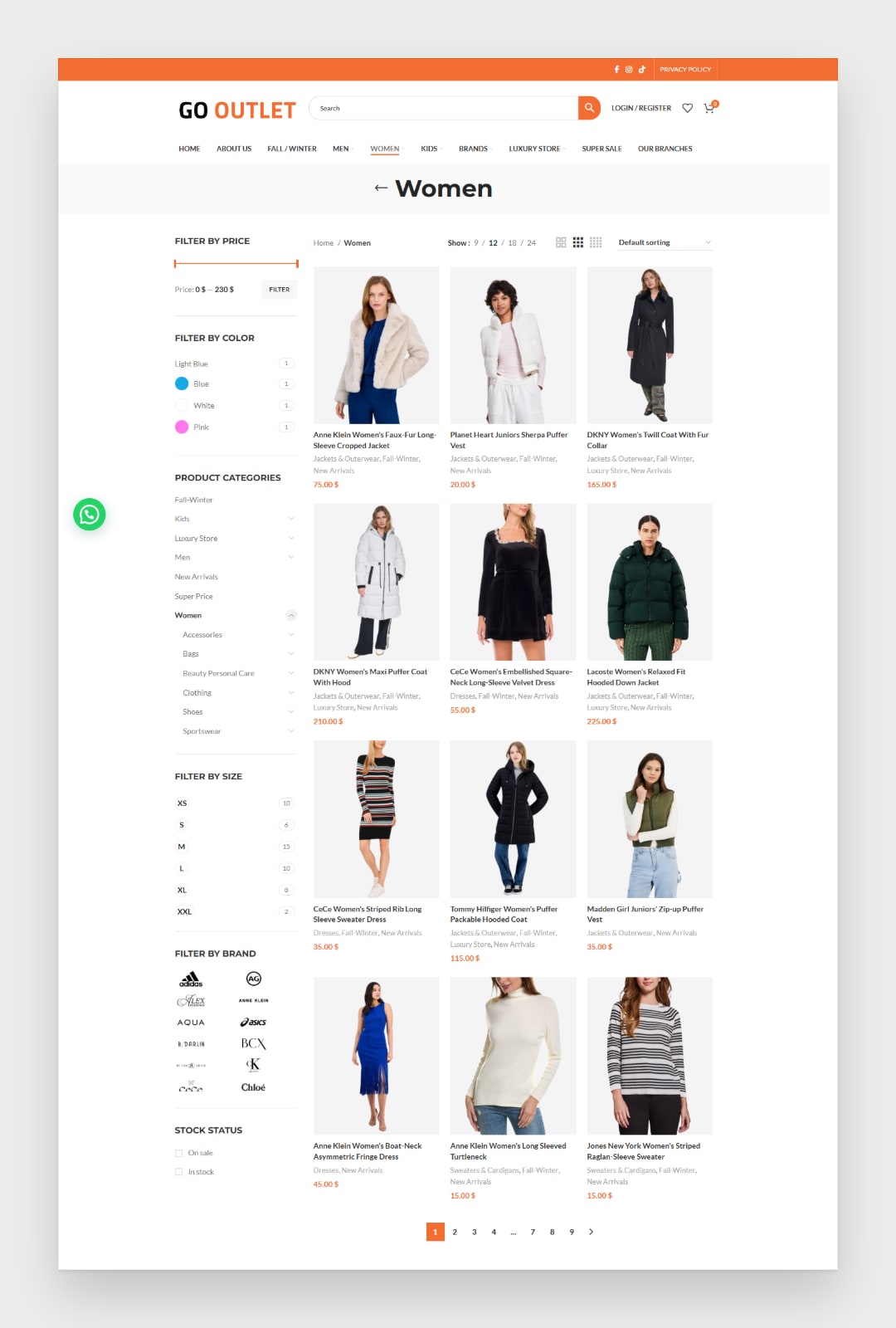Image resolution: width=896 pixels, height=1328 pixels.
Task: Filter by Alex Evenings brand logo
Action: (x=191, y=1001)
